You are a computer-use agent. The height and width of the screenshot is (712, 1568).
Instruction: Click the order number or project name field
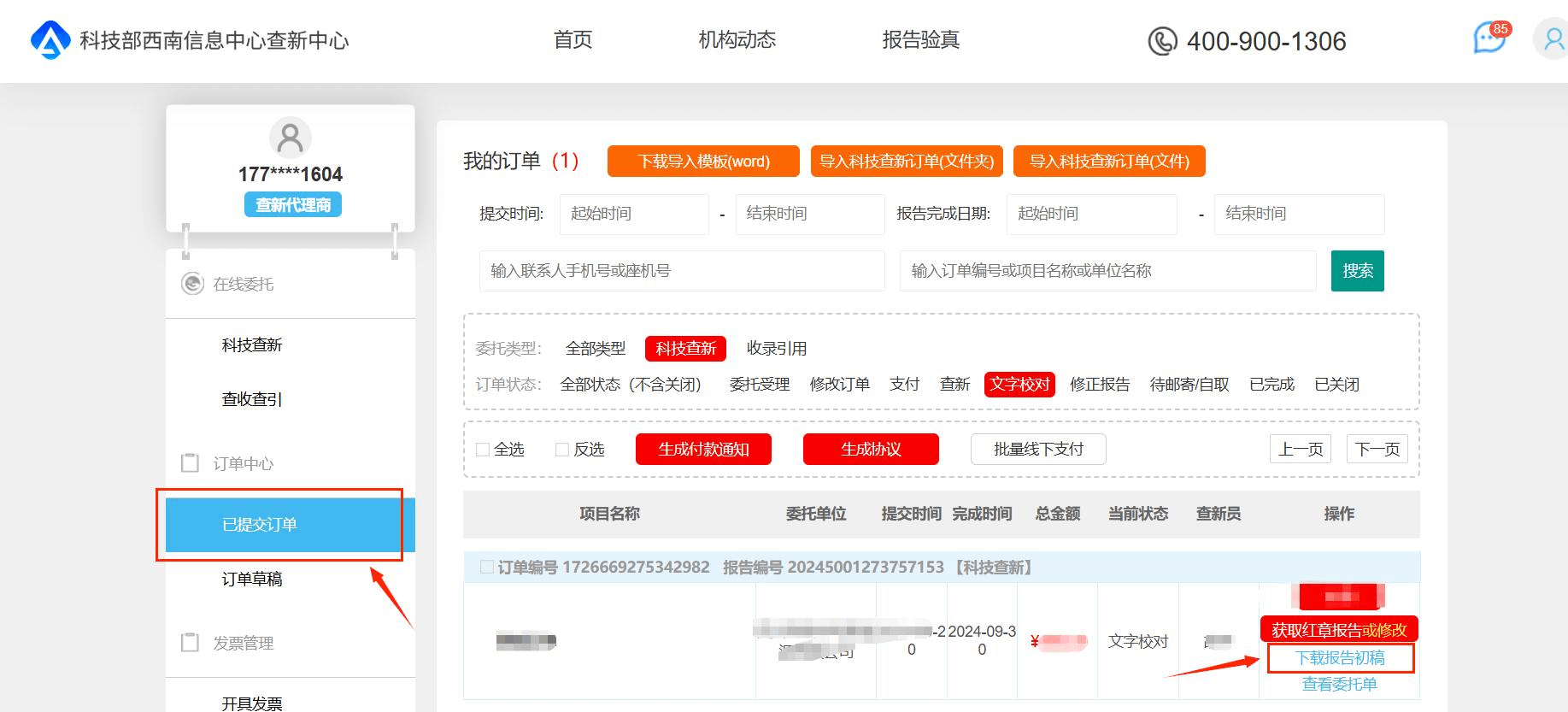click(x=1107, y=271)
